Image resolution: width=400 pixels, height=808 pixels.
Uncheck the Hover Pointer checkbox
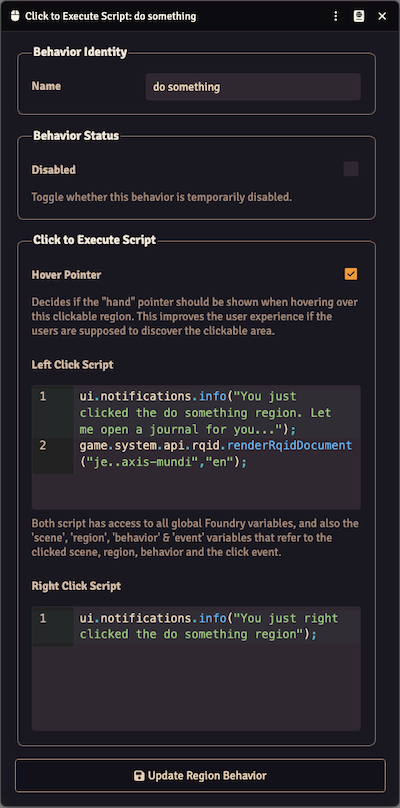coord(351,274)
